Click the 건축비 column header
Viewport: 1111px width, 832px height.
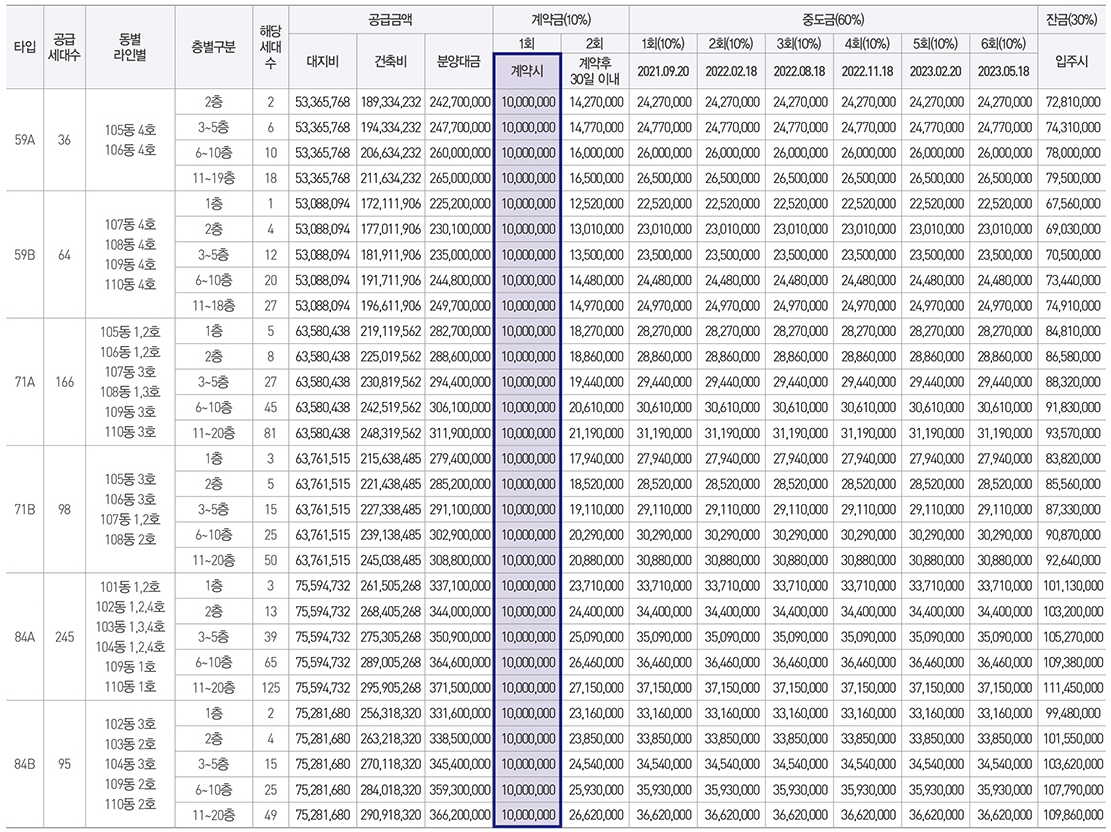coord(390,61)
